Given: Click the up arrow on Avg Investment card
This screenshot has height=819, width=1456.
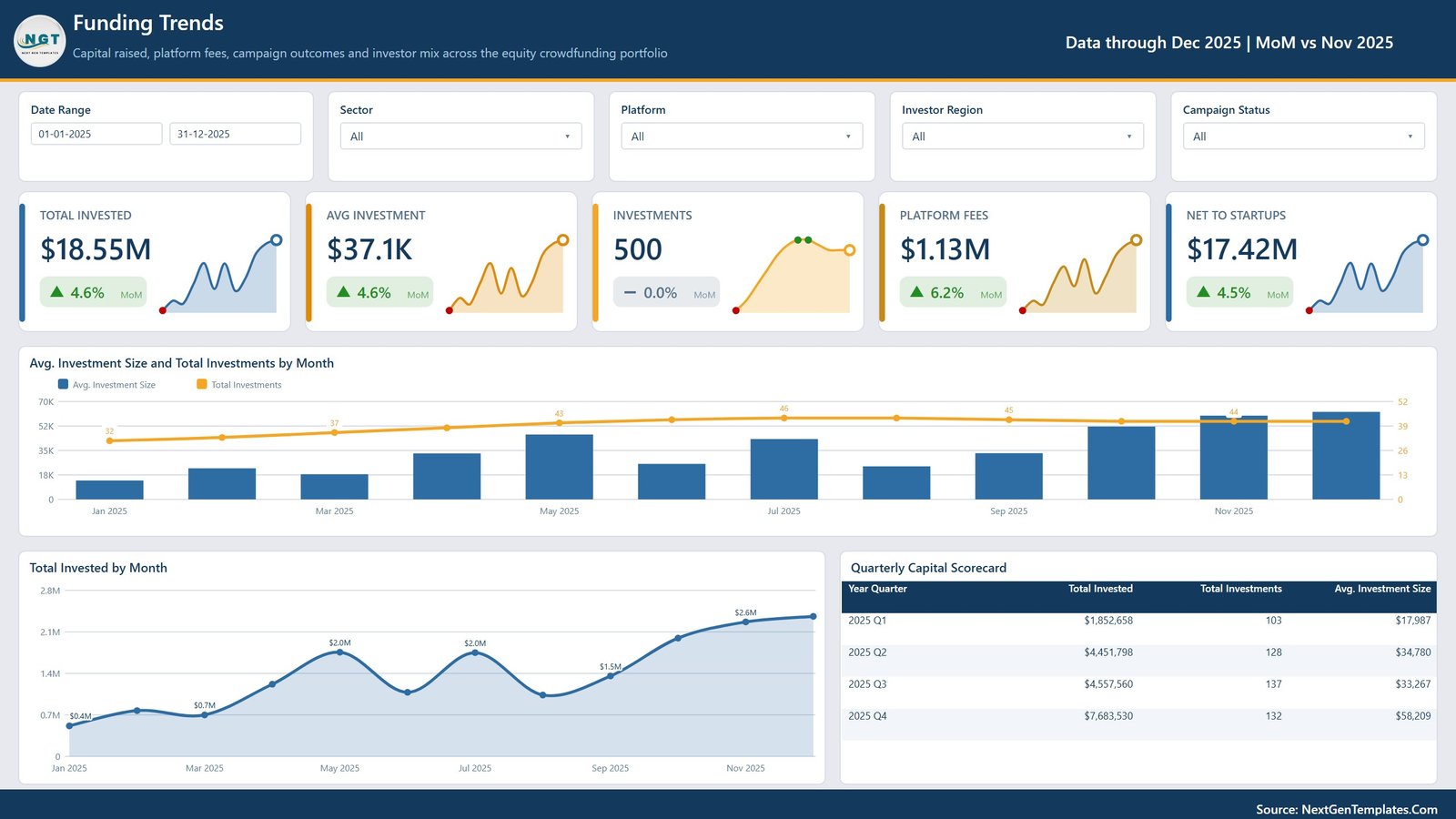Looking at the screenshot, I should pos(344,292).
